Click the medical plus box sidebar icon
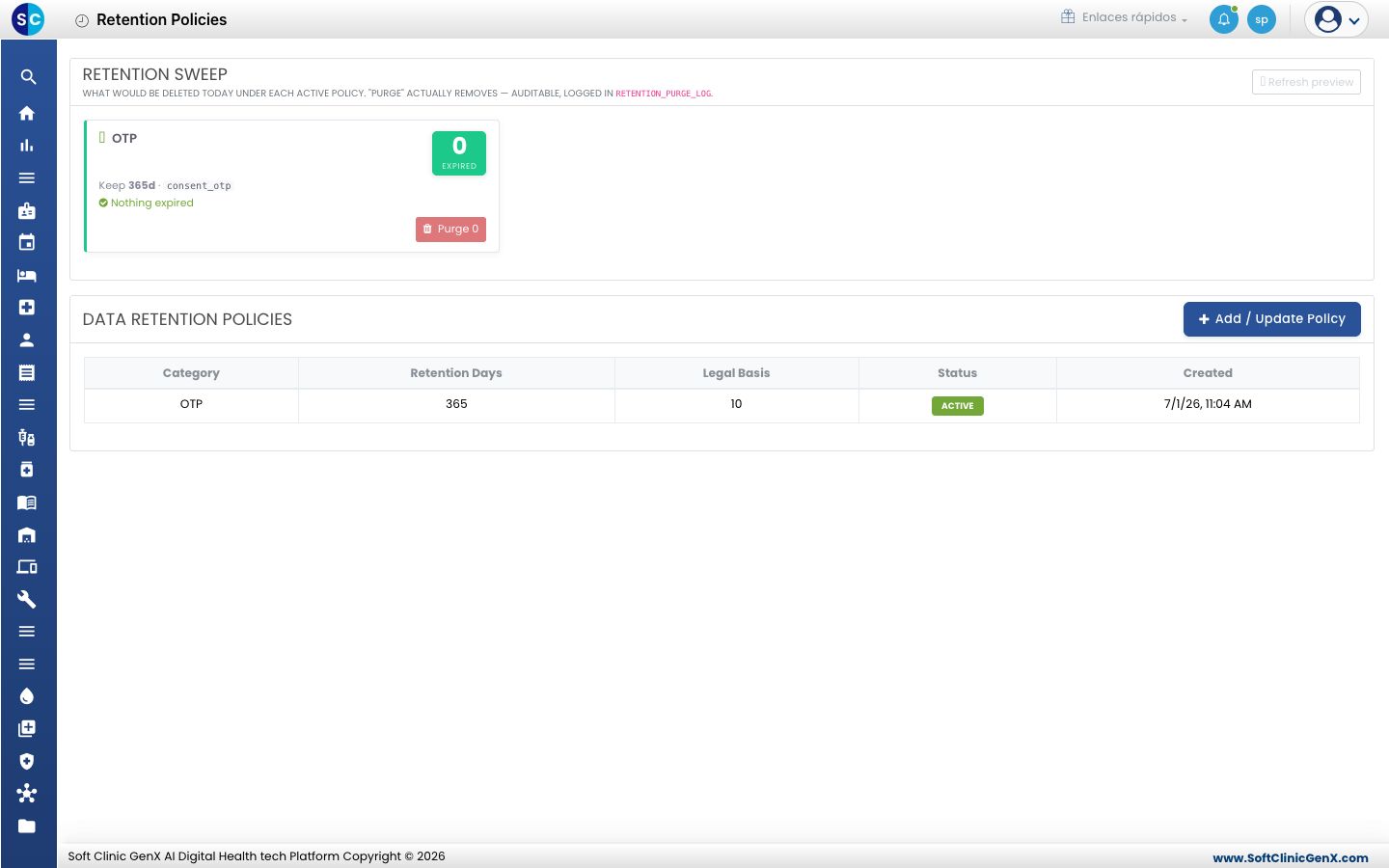 tap(27, 307)
